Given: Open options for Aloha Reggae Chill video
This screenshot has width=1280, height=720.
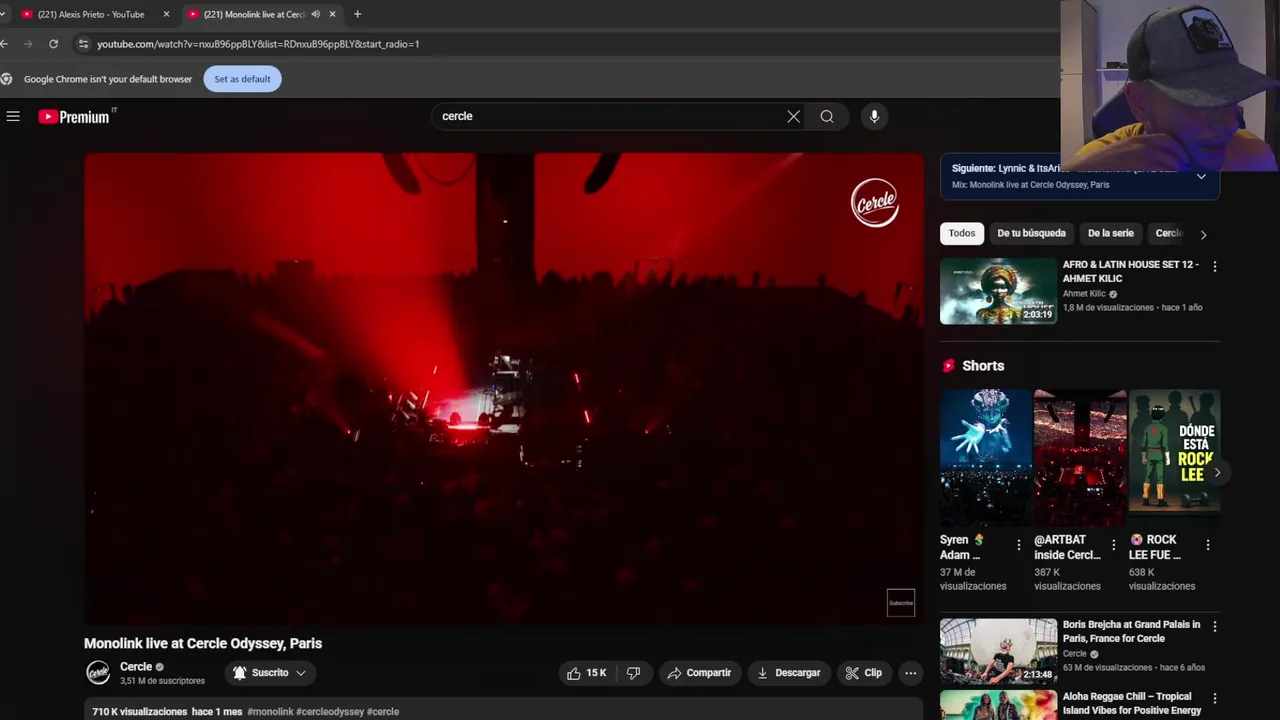Looking at the screenshot, I should click(1214, 699).
